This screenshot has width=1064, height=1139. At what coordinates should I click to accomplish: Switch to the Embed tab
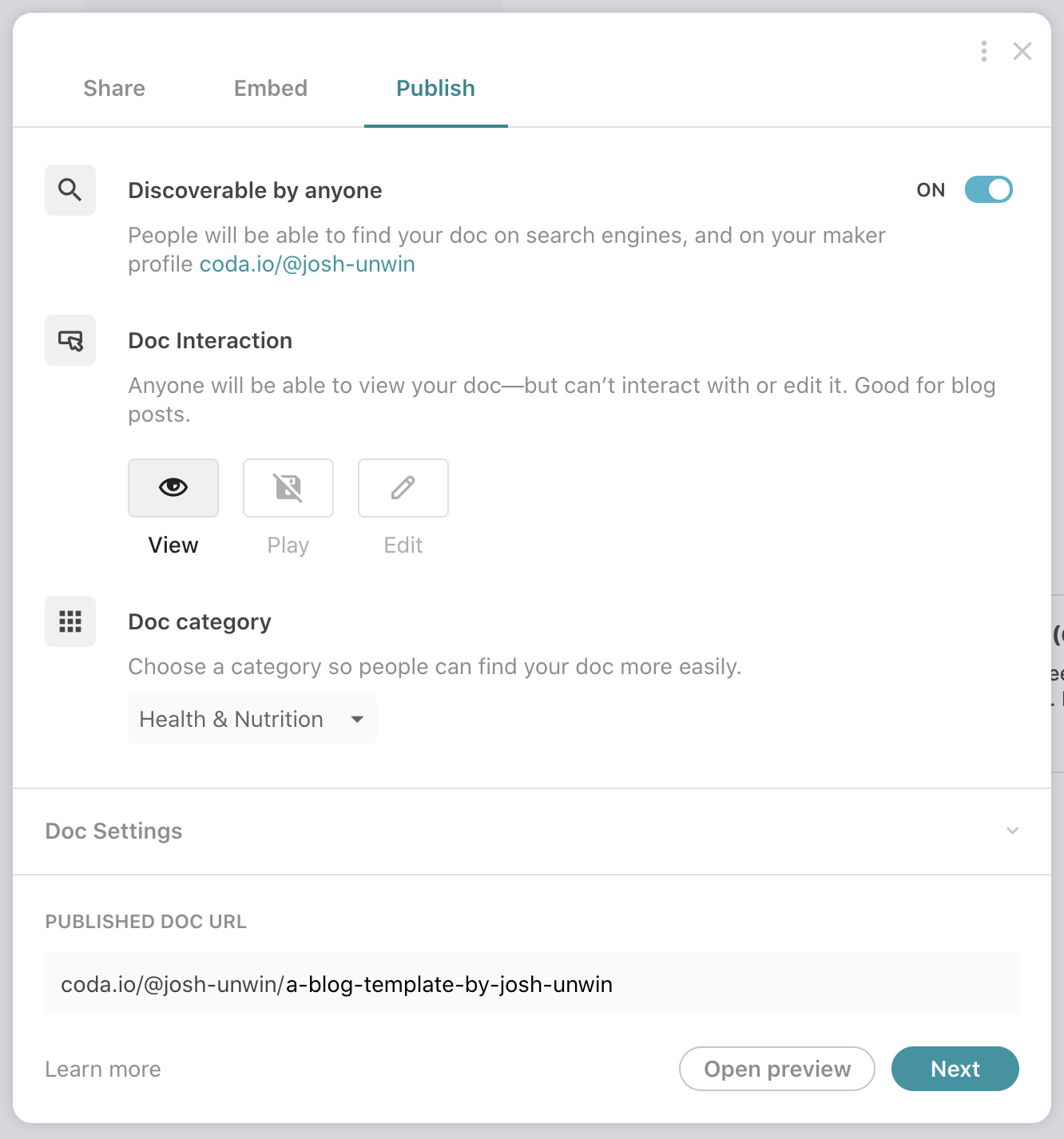pos(271,88)
